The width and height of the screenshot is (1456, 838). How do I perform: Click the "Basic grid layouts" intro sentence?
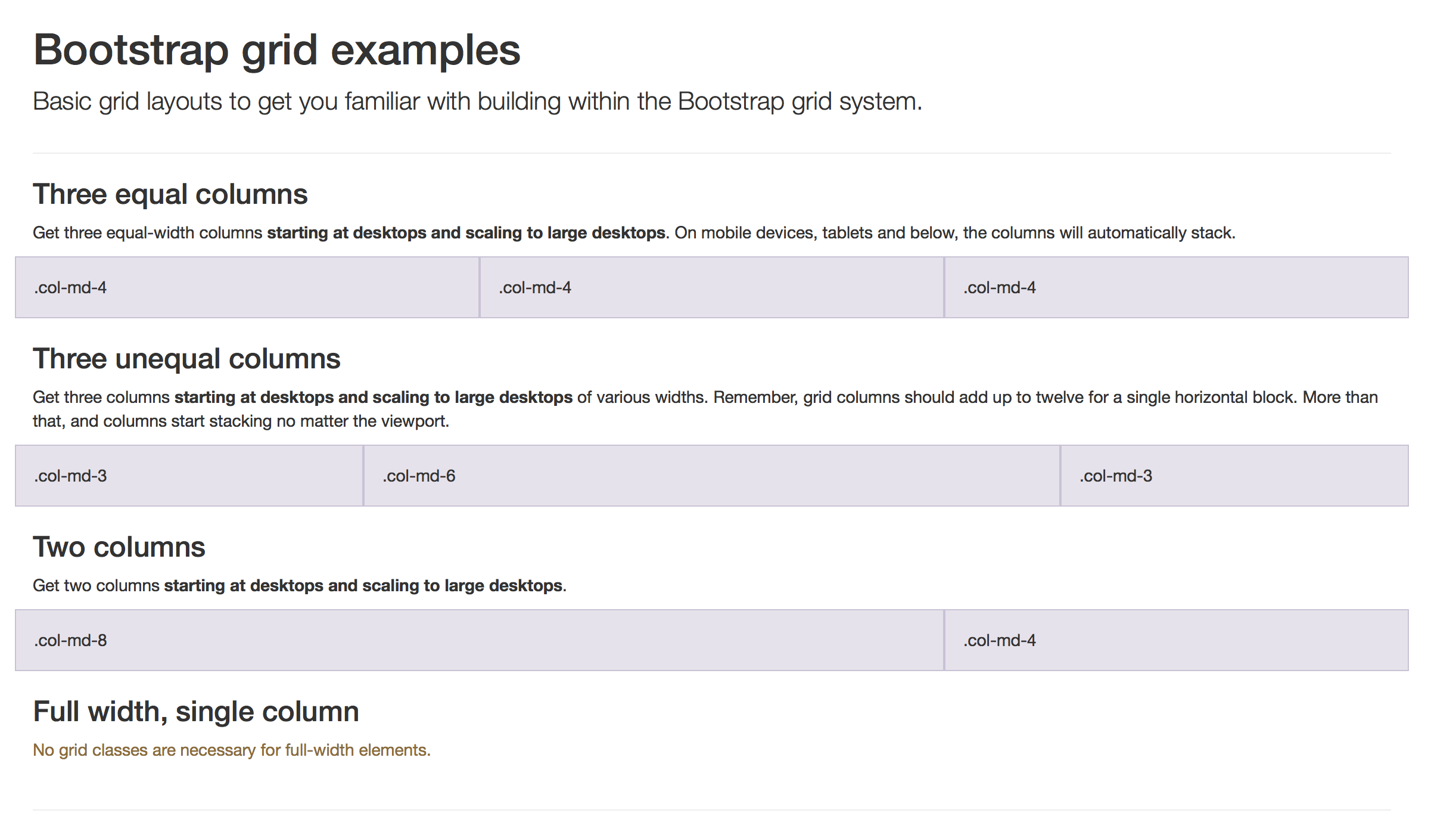click(x=477, y=102)
